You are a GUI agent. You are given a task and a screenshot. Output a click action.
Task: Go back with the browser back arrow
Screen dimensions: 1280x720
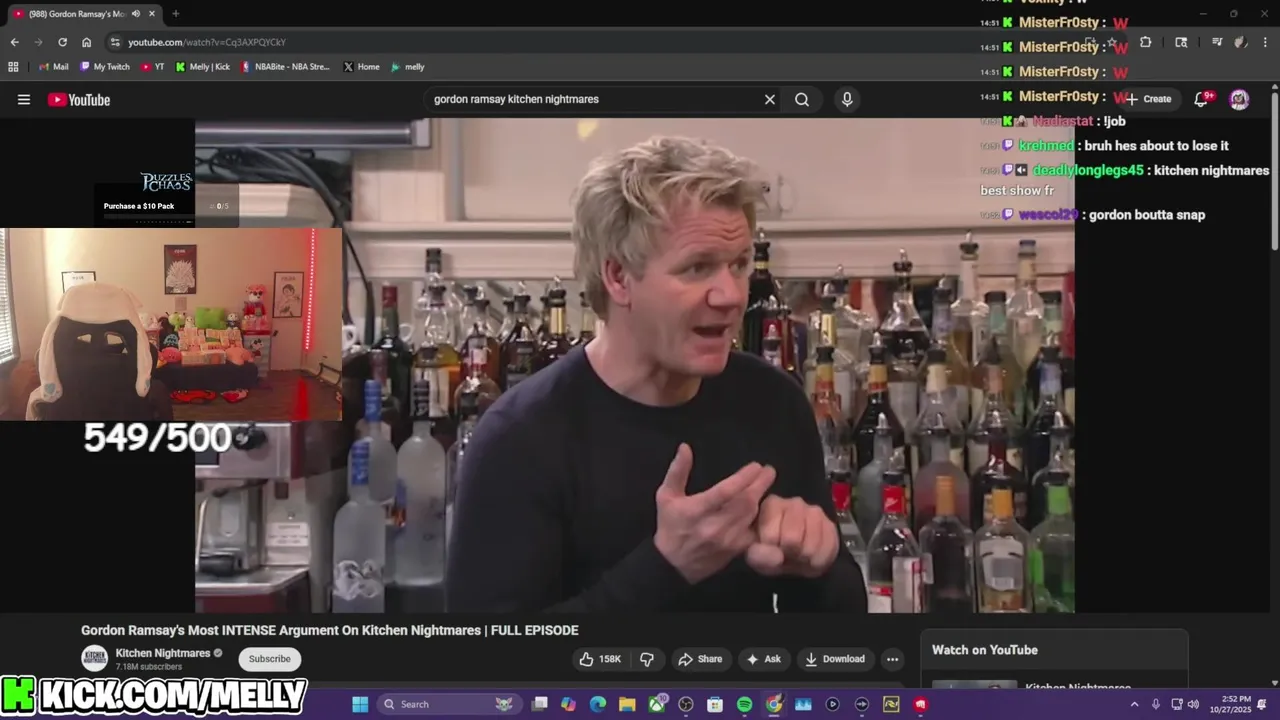pos(14,42)
